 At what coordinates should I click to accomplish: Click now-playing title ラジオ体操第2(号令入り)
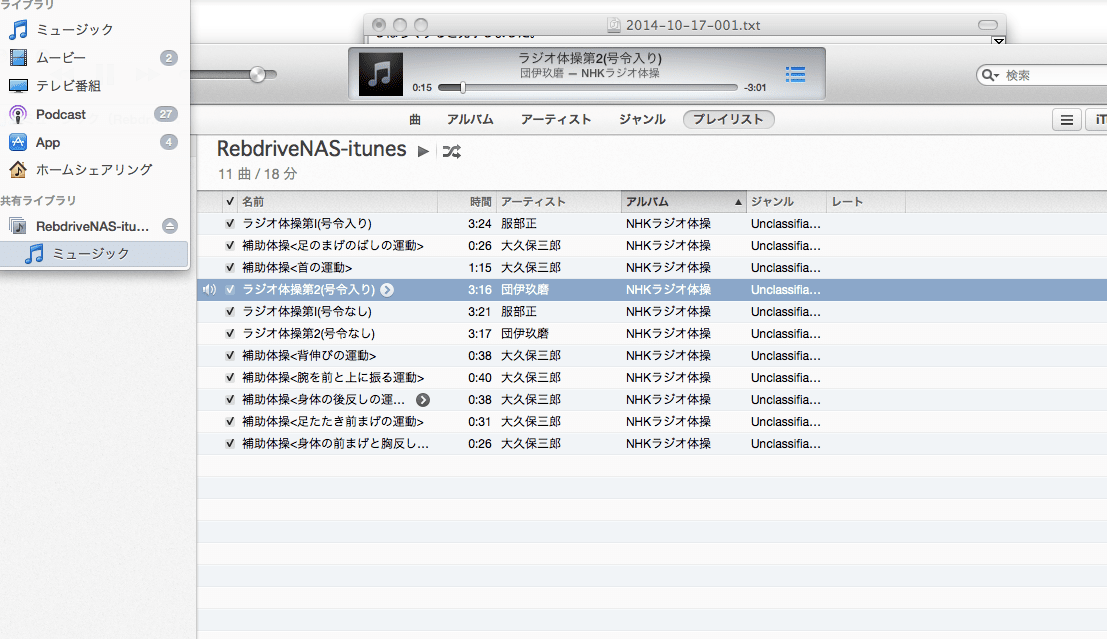590,58
